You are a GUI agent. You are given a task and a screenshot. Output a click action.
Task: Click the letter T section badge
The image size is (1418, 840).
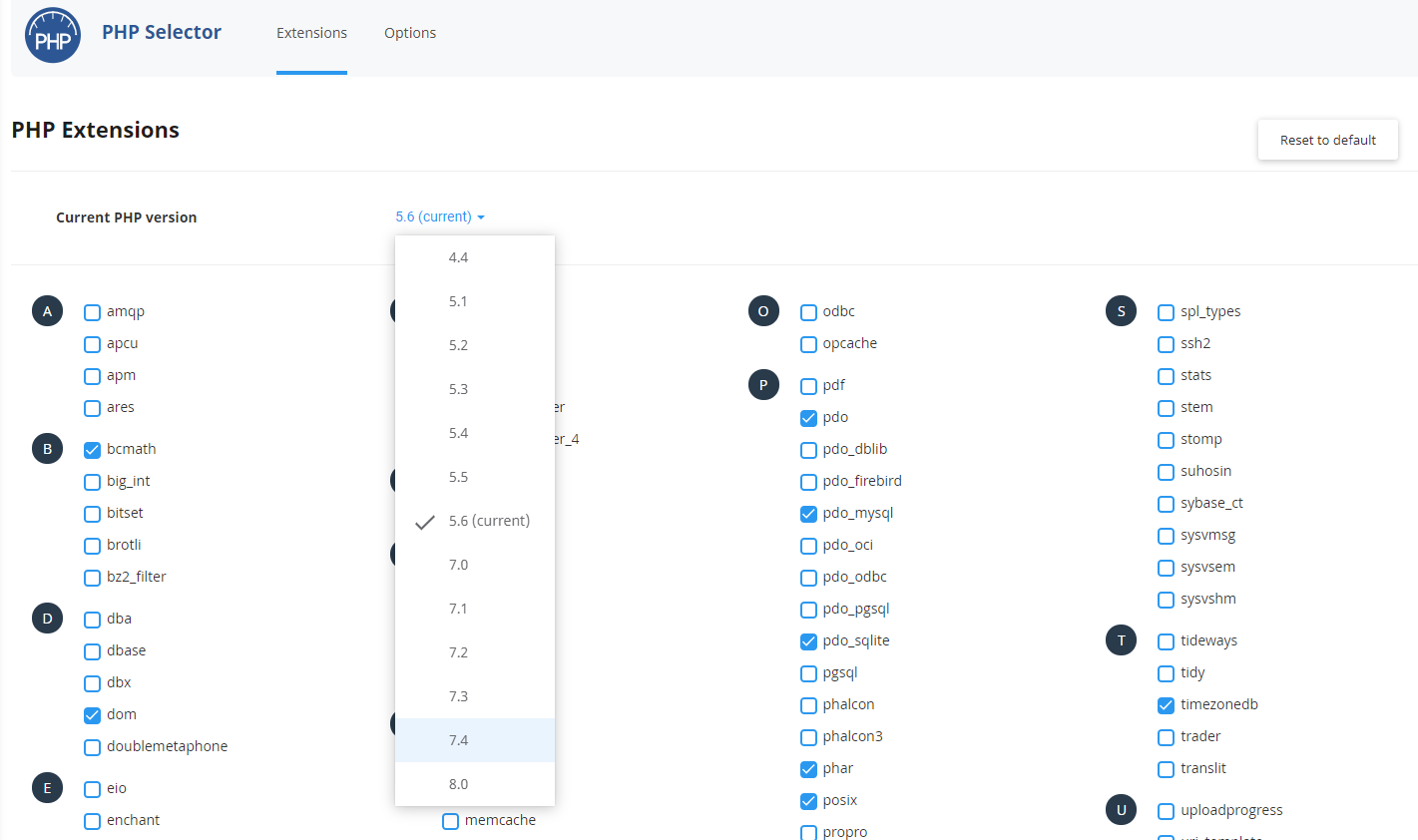pyautogui.click(x=1121, y=640)
